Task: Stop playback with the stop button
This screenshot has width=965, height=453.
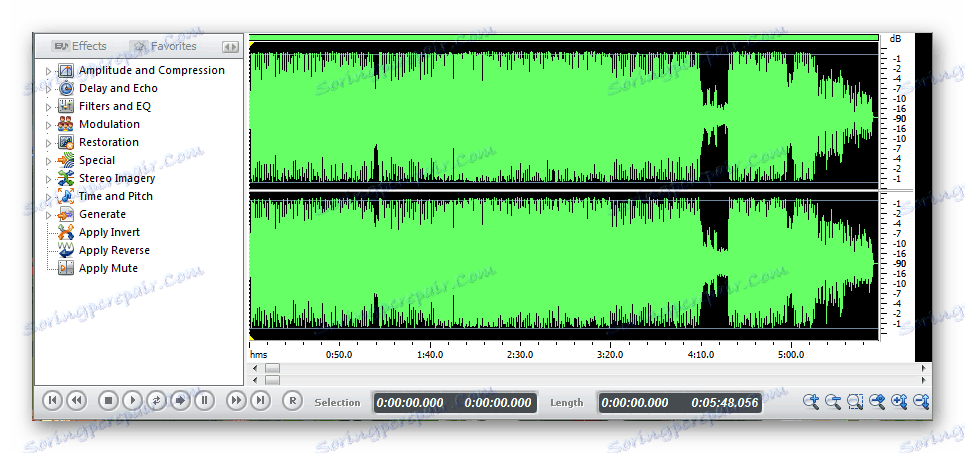Action: [x=108, y=401]
